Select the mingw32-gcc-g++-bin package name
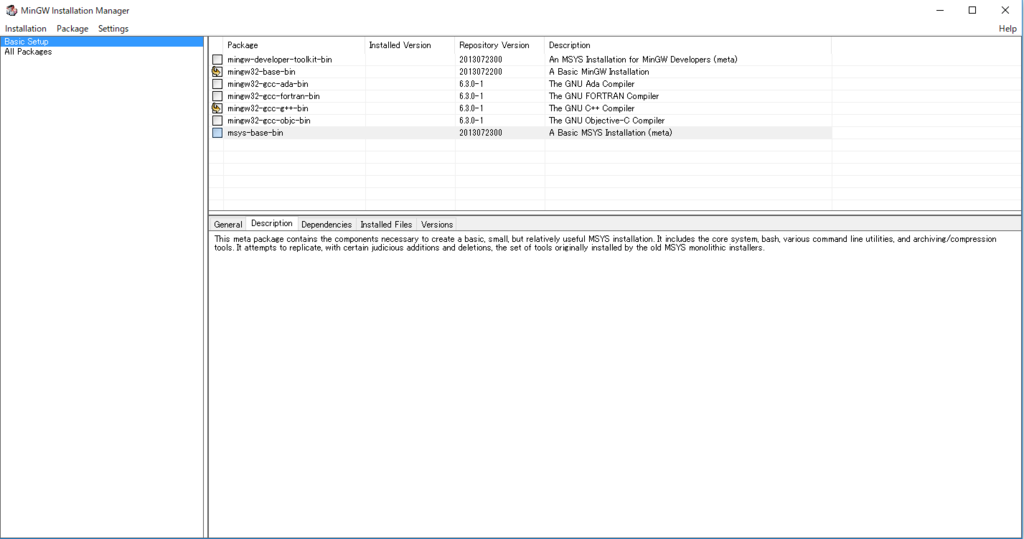 (x=268, y=108)
